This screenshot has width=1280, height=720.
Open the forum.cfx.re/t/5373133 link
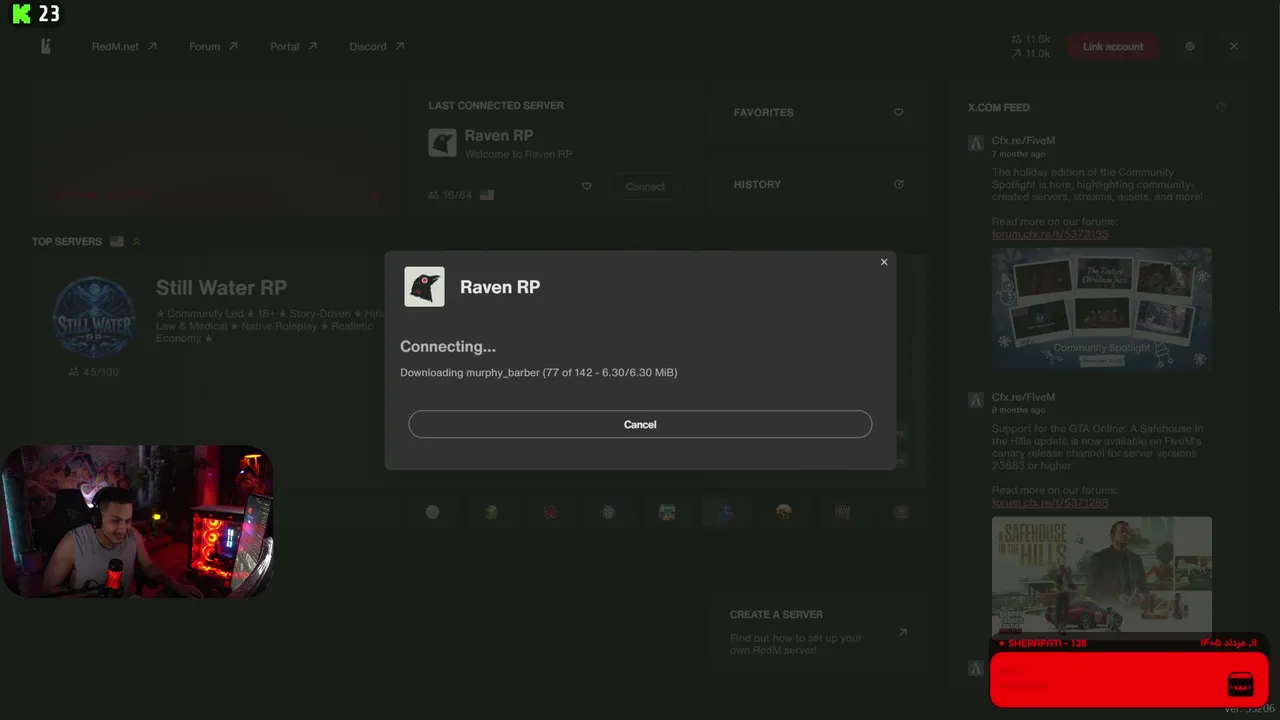(1050, 234)
